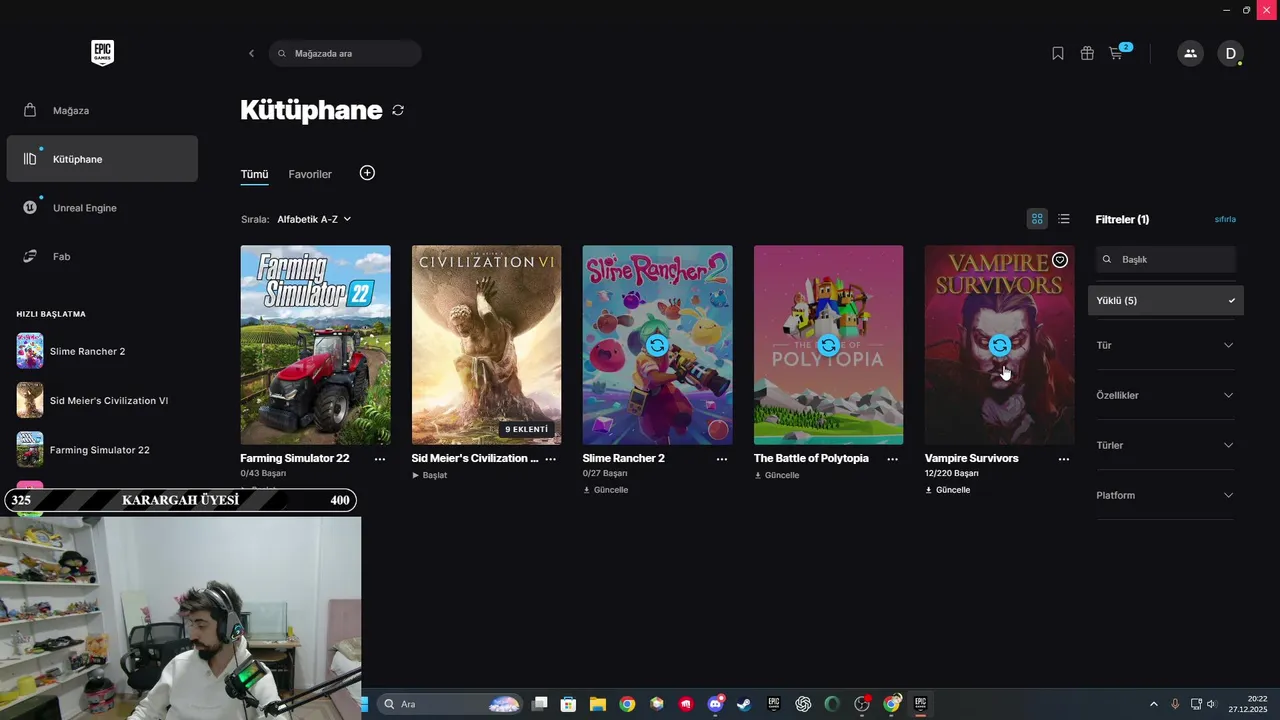Image resolution: width=1280 pixels, height=720 pixels.
Task: Toggle favorite heart on Vampire Survivors
Action: 1060,260
